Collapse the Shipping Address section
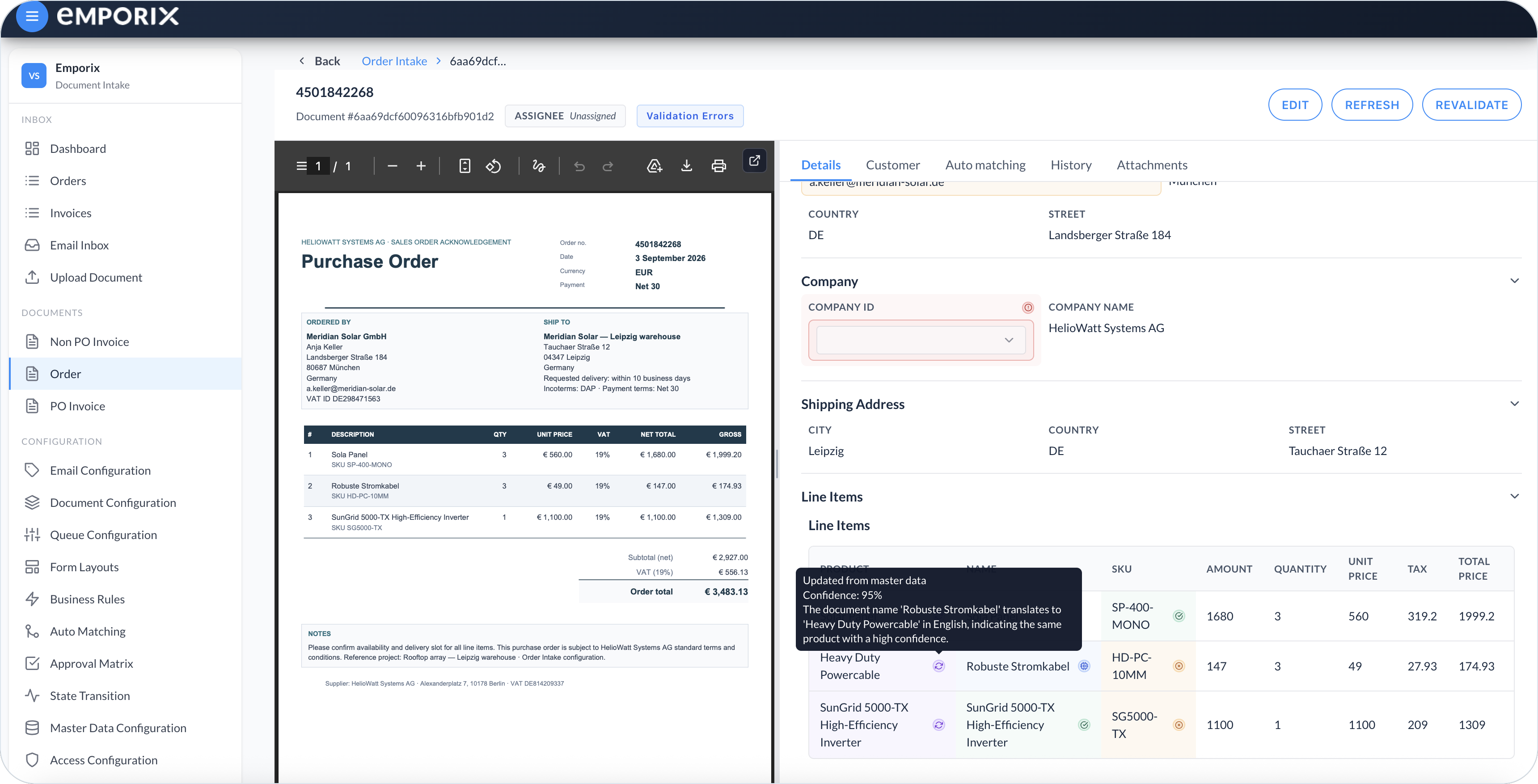Viewport: 1538px width, 784px height. [1514, 404]
